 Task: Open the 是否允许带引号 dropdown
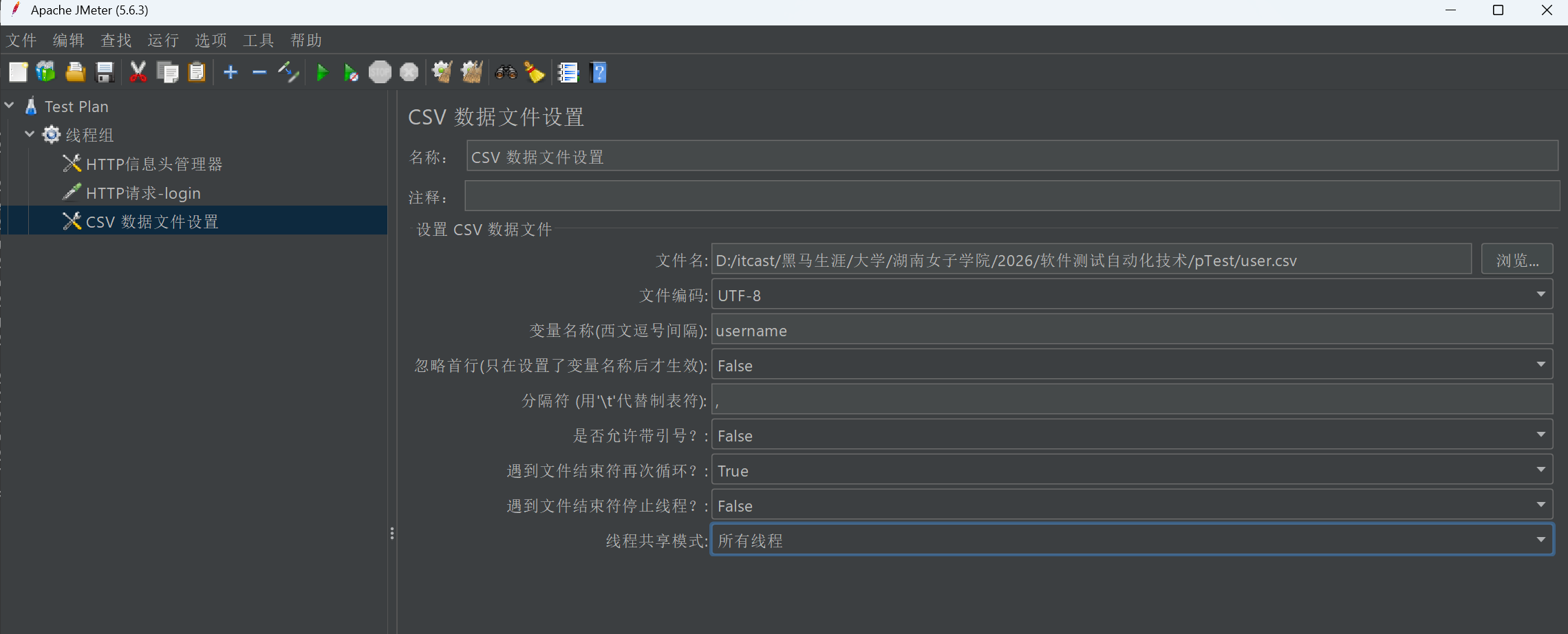tap(1132, 435)
